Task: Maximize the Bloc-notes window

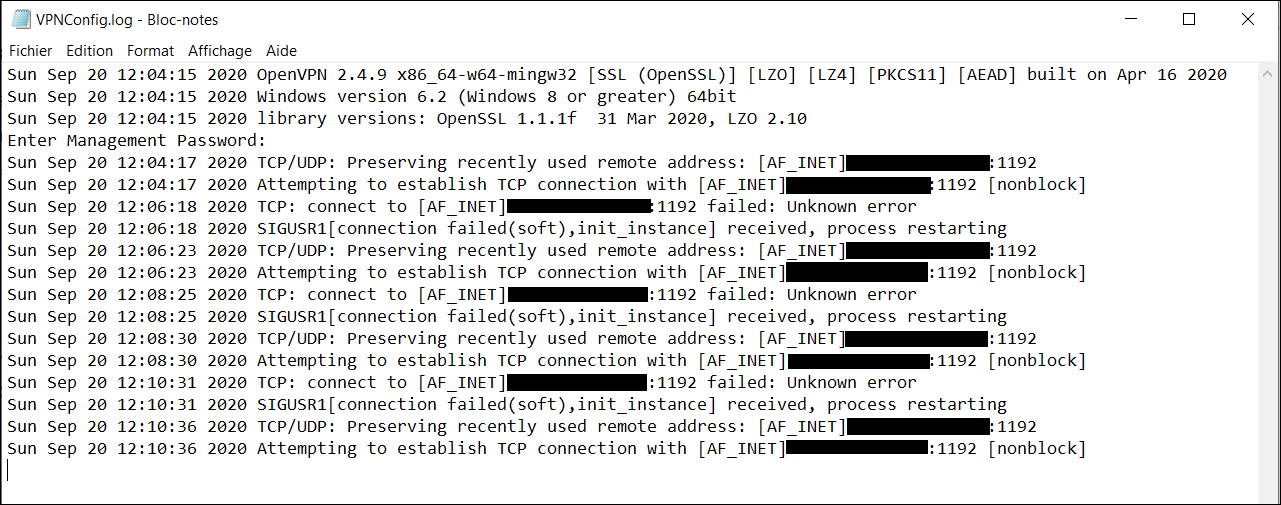Action: (x=1189, y=19)
